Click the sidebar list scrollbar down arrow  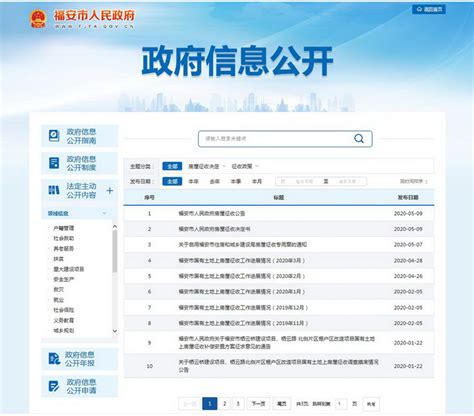[115, 331]
